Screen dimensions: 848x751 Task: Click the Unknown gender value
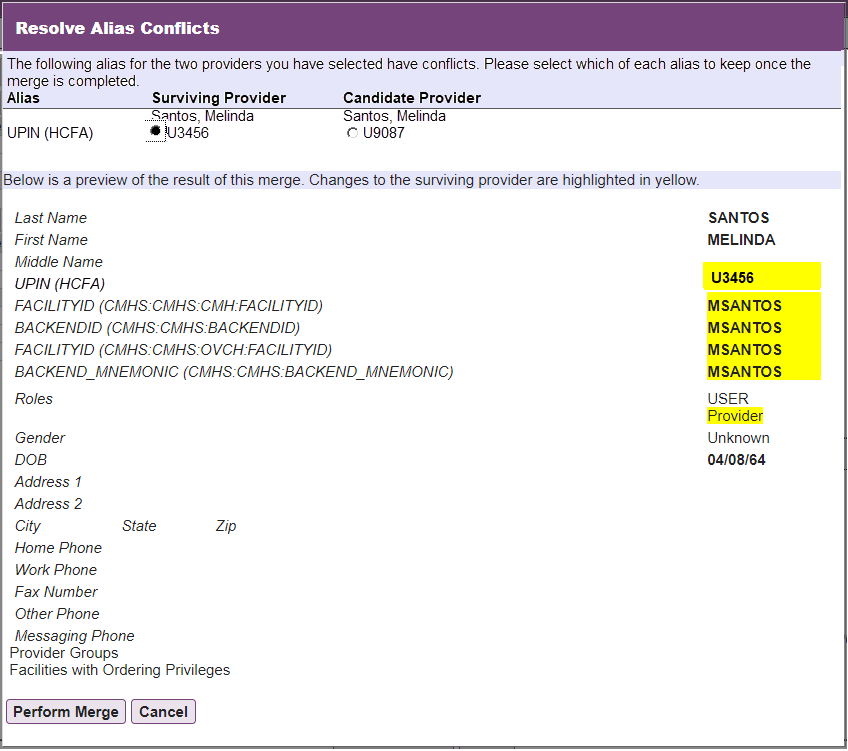point(738,438)
